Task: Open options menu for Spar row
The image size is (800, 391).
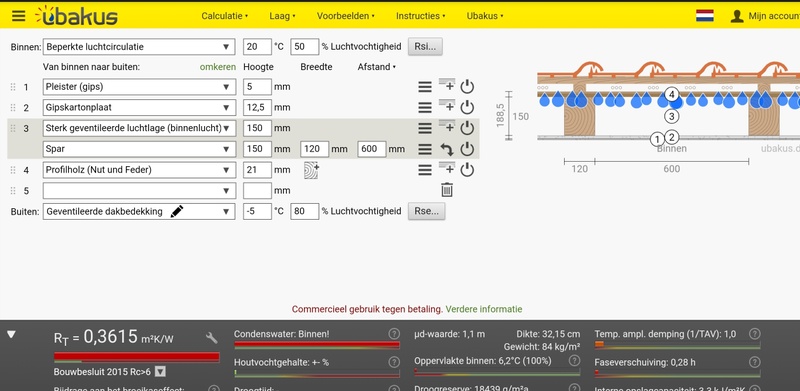Action: pyautogui.click(x=425, y=149)
